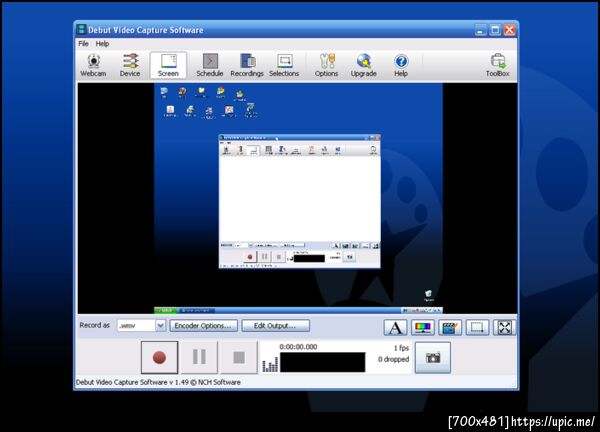This screenshot has width=600, height=432.
Task: Click the 0 dropped frames text
Action: click(x=393, y=359)
